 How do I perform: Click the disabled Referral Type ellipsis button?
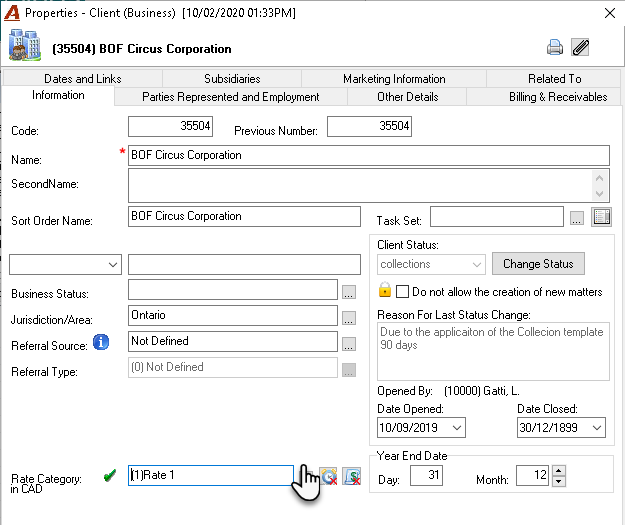pos(349,370)
